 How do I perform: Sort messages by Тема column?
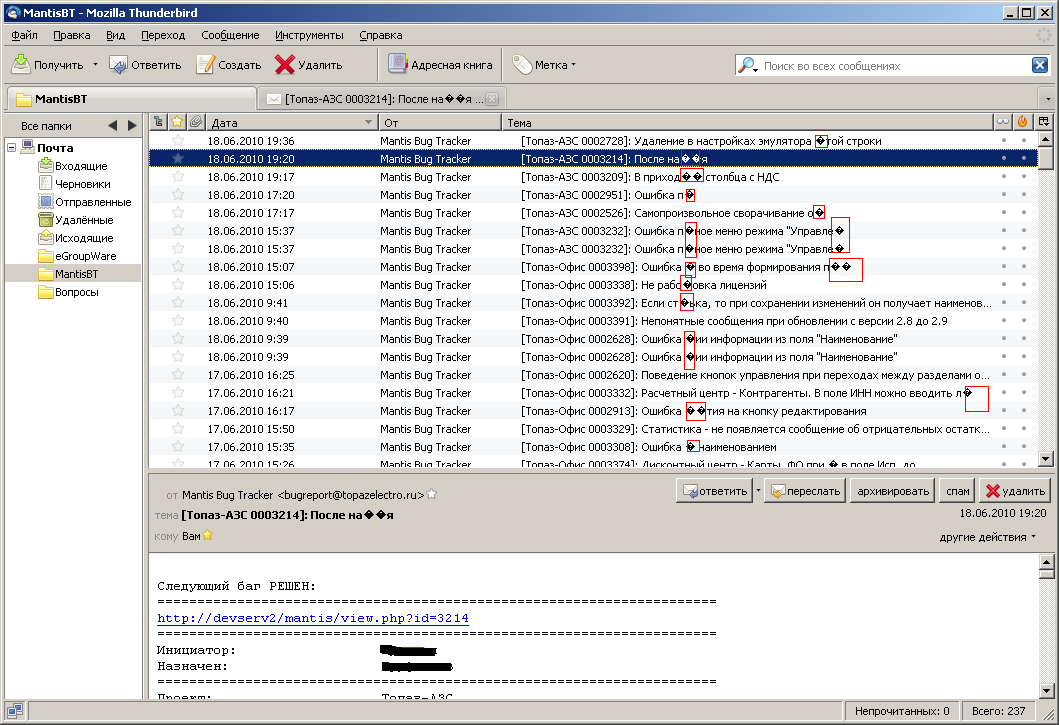click(747, 122)
